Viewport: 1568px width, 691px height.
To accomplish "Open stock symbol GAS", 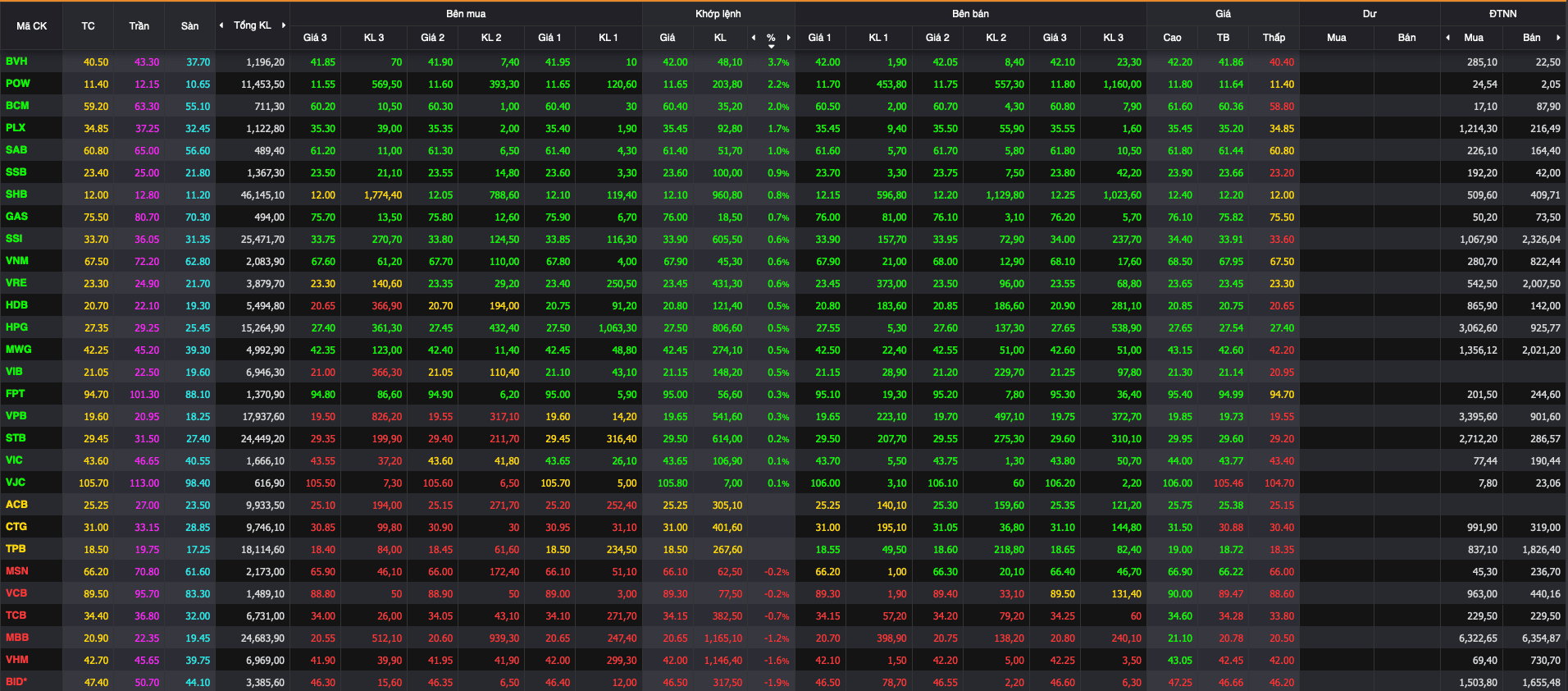I will 16,217.
